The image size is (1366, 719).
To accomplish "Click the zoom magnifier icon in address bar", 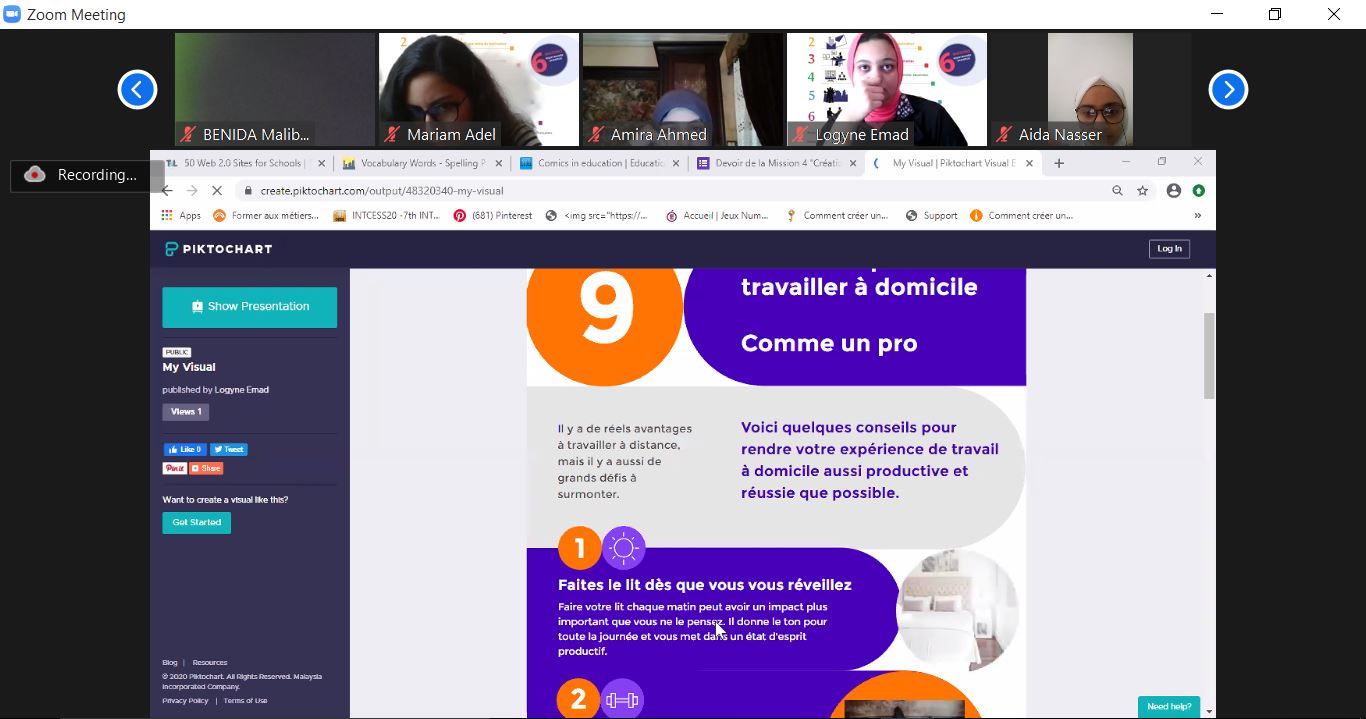I will pos(1117,190).
